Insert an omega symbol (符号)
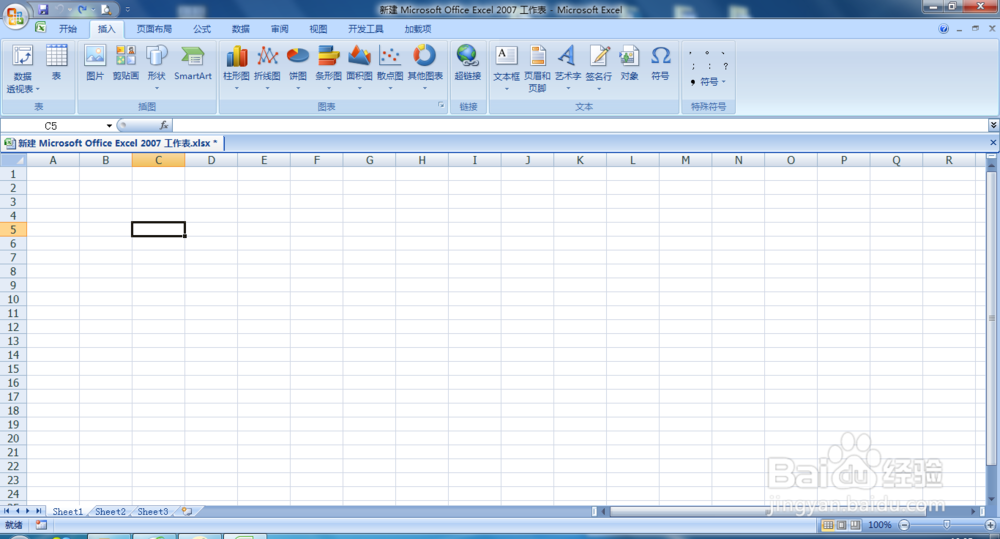Screen dimensions: 1000x539 tap(660, 63)
